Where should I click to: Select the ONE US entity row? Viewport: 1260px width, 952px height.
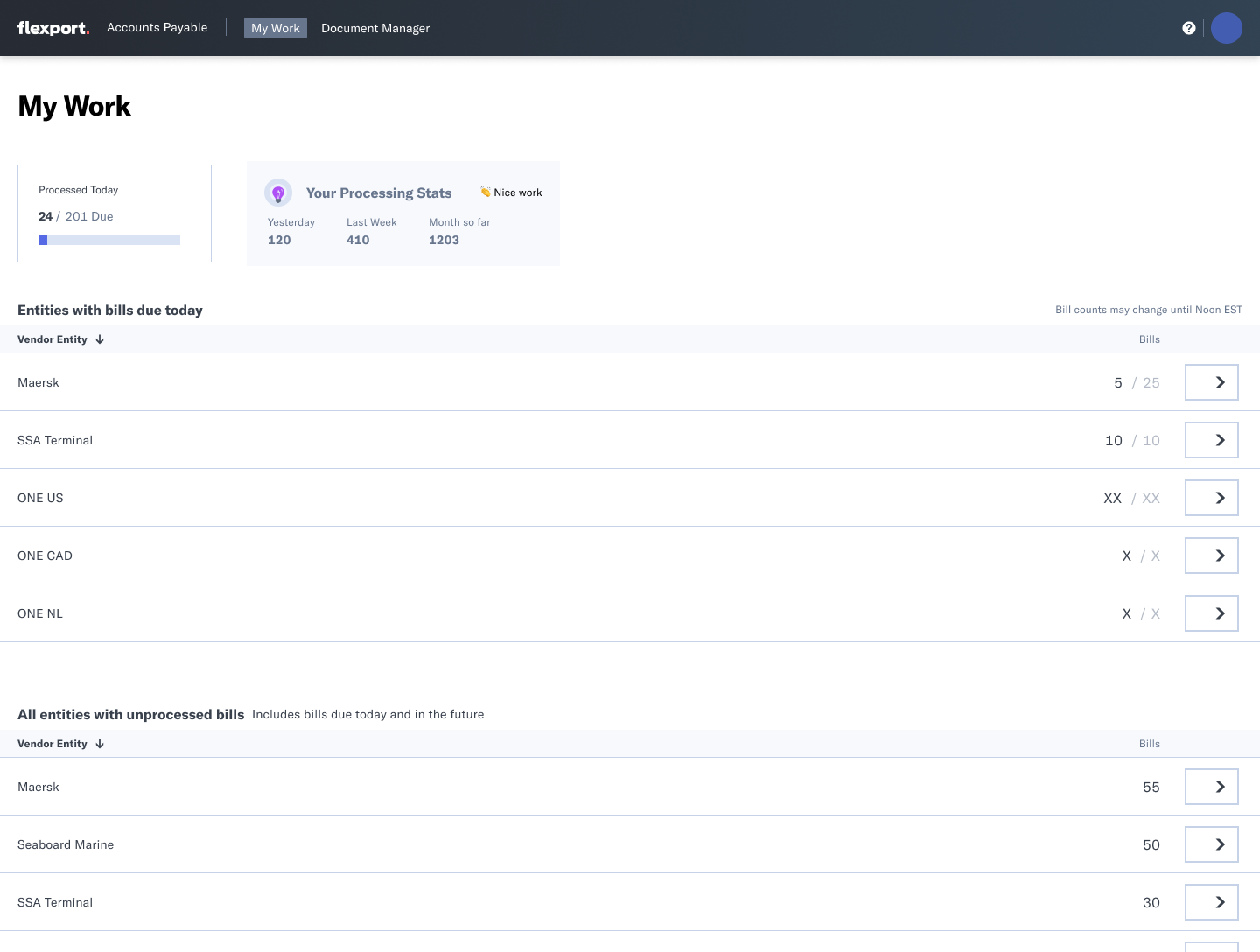[630, 498]
